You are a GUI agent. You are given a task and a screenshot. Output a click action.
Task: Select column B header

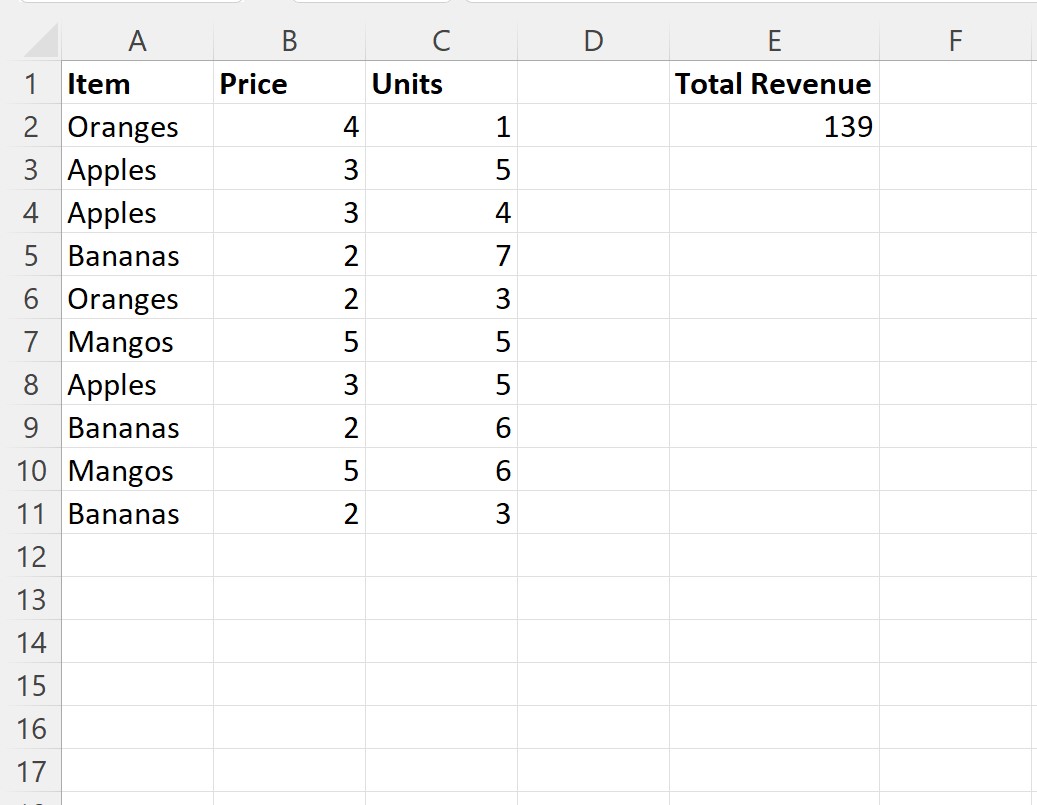(290, 41)
